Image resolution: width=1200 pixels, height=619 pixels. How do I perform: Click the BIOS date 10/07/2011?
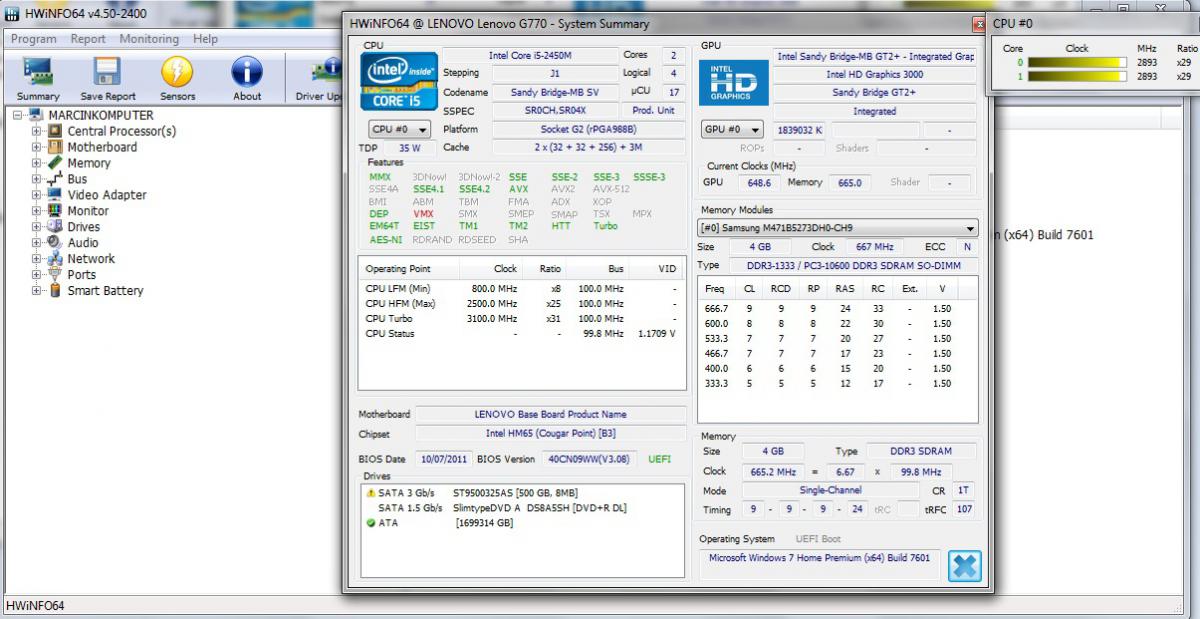[x=441, y=459]
